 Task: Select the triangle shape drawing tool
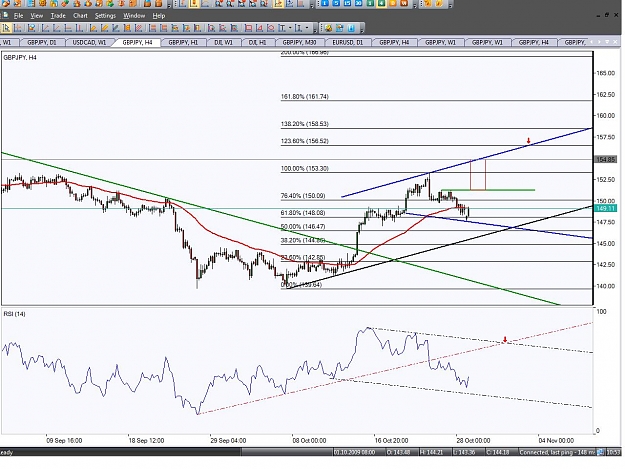259,28
